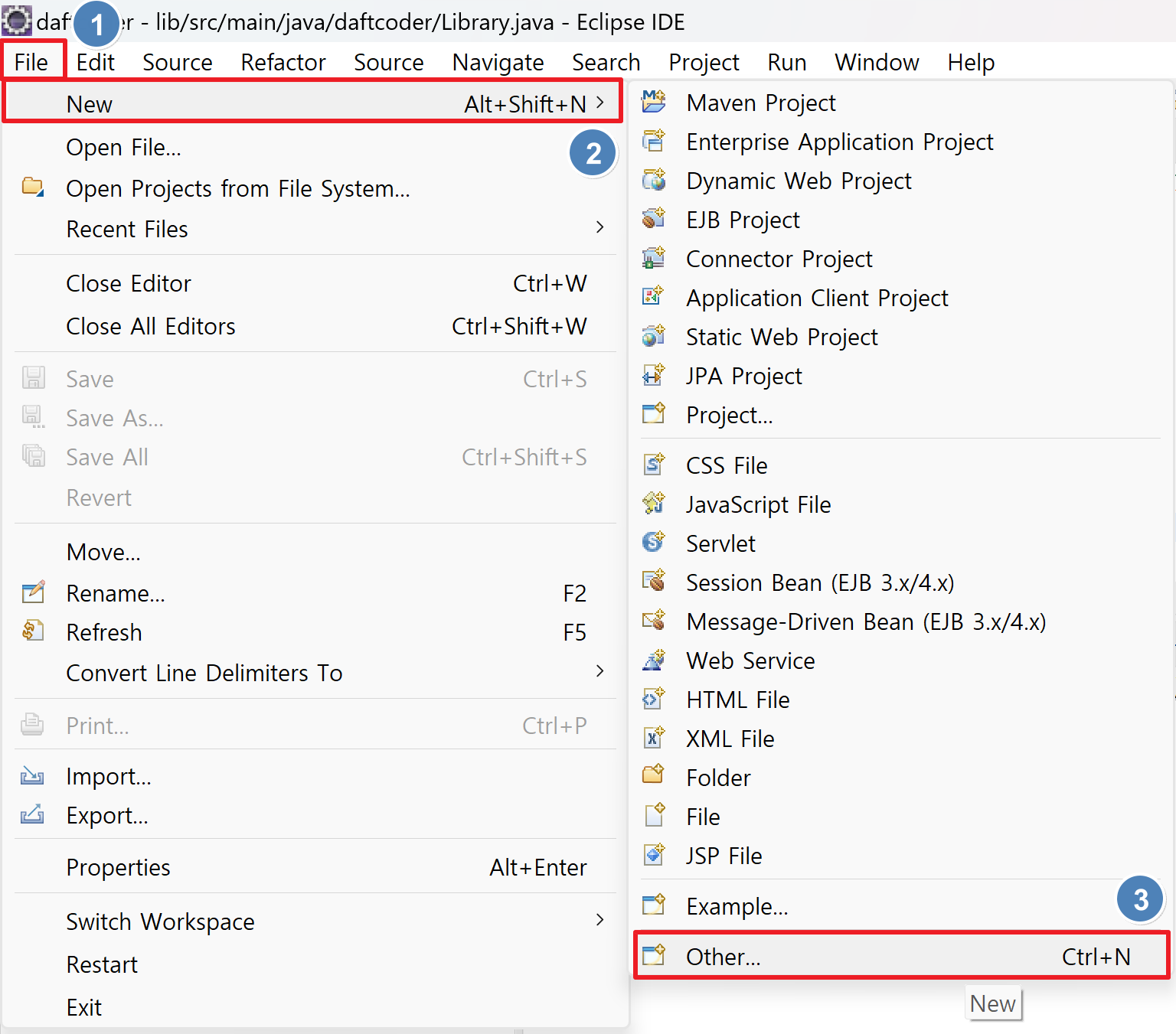This screenshot has height=1034, width=1176.
Task: Click the Project... wizard icon
Action: tap(654, 414)
